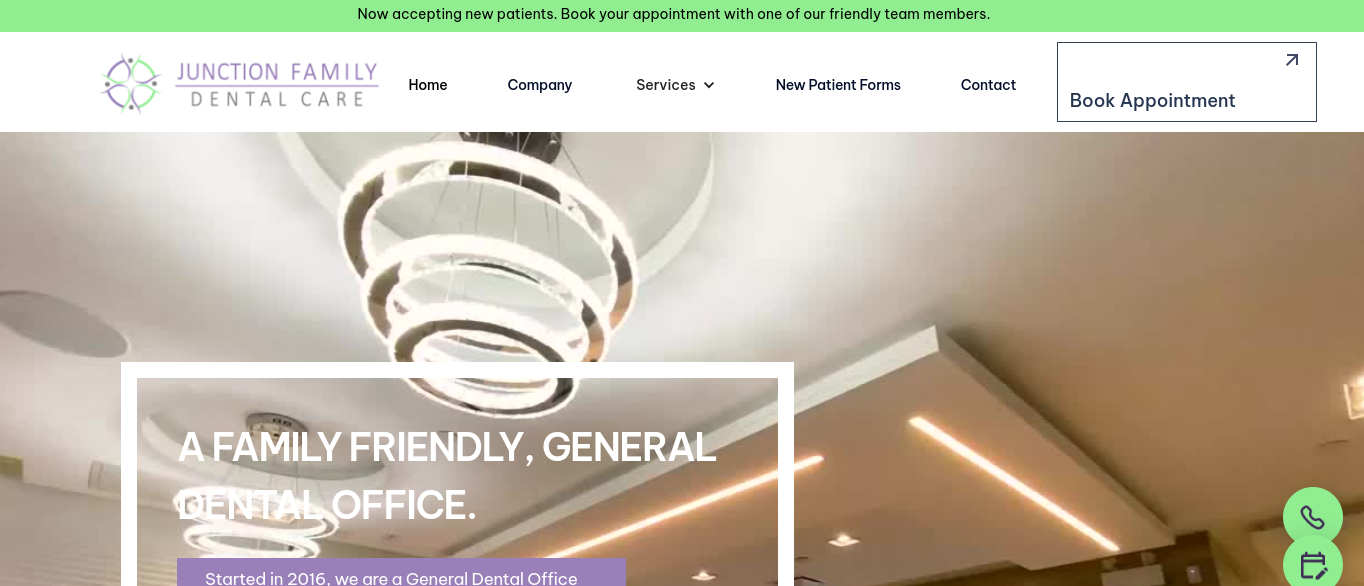The height and width of the screenshot is (586, 1364).
Task: Click the 'A Family Friendly, General Dental Office' heading
Action: pyautogui.click(x=447, y=475)
